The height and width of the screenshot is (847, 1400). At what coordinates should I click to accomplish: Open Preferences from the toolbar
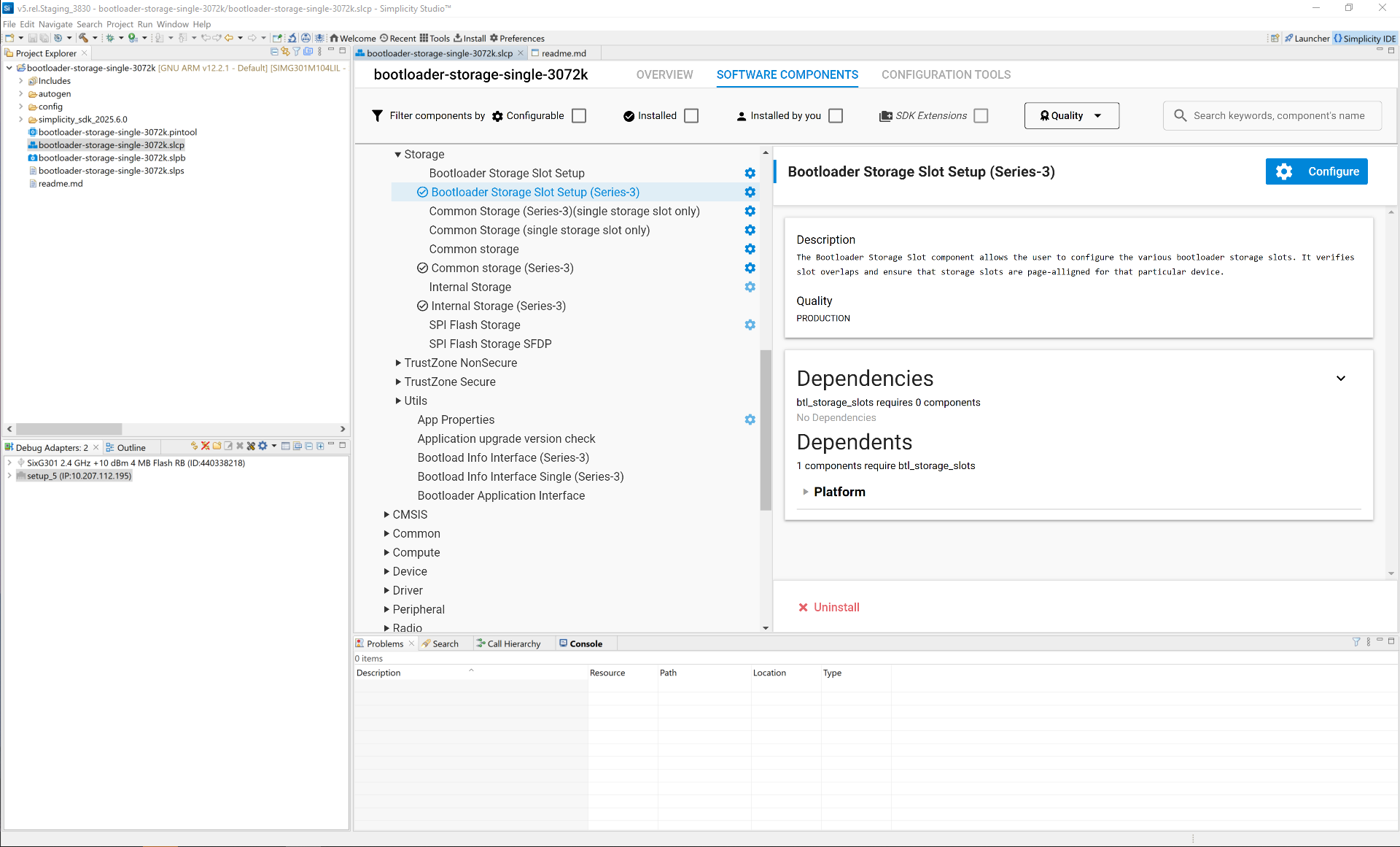[517, 39]
